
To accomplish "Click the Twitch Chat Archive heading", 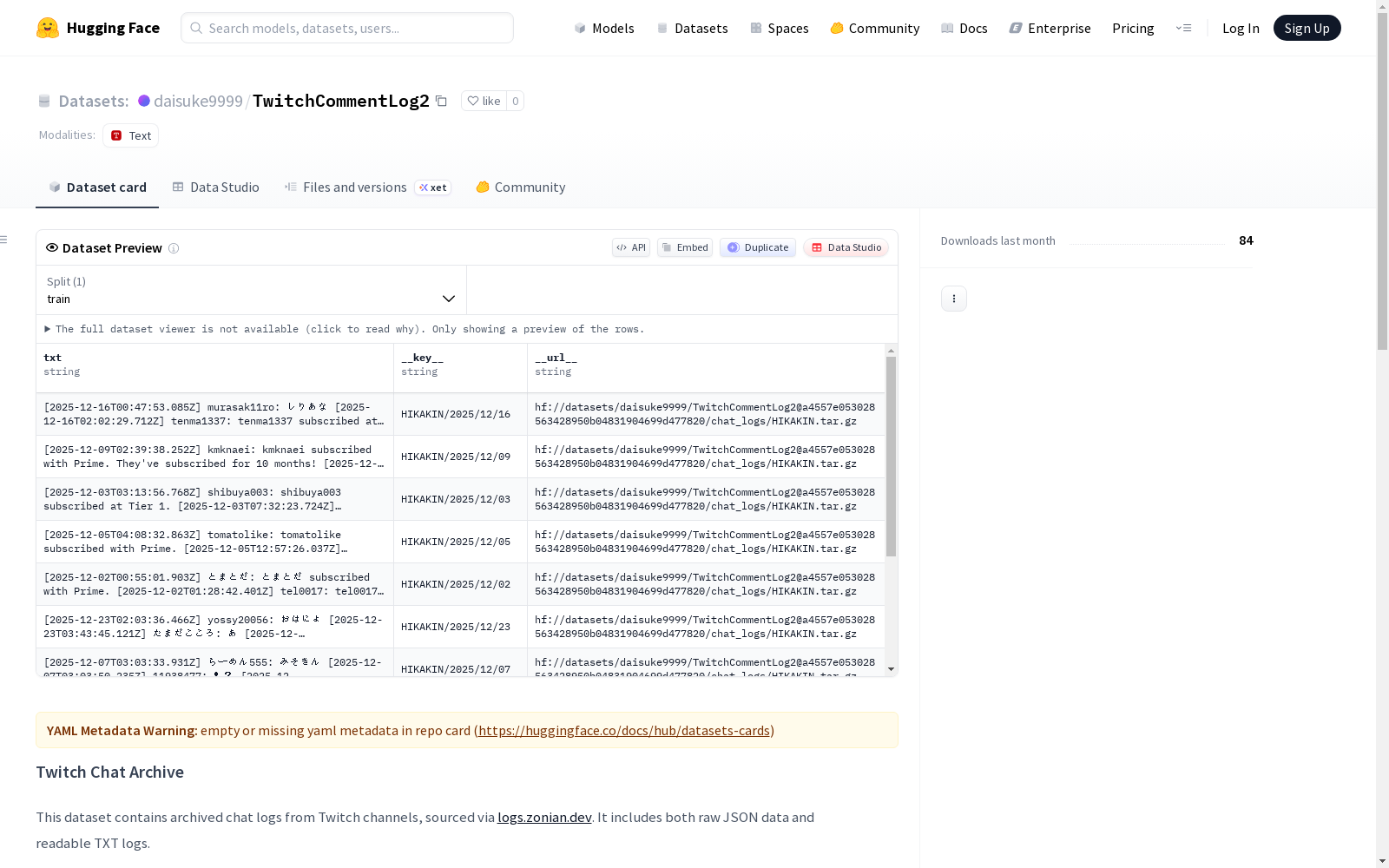I will (x=109, y=773).
